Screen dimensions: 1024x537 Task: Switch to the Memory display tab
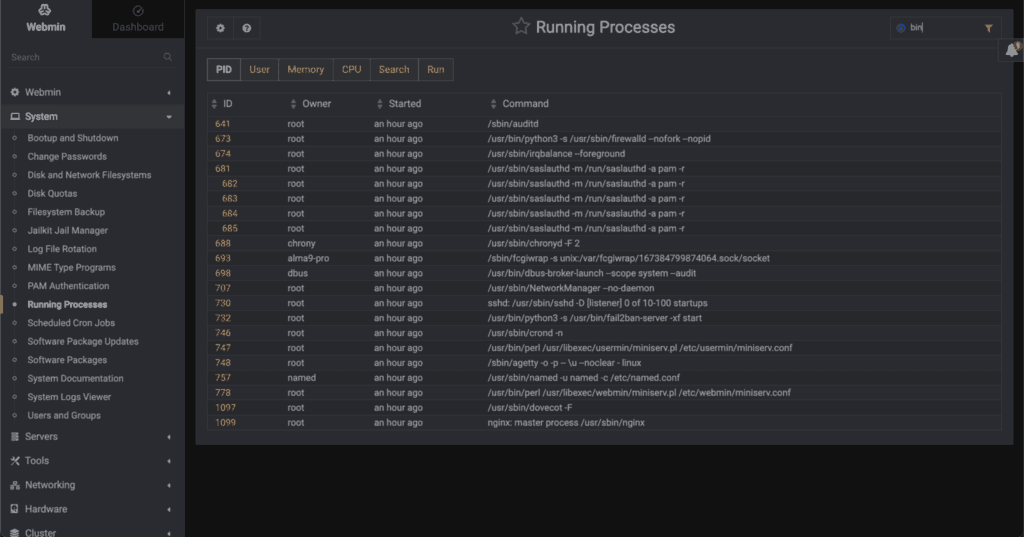(306, 69)
